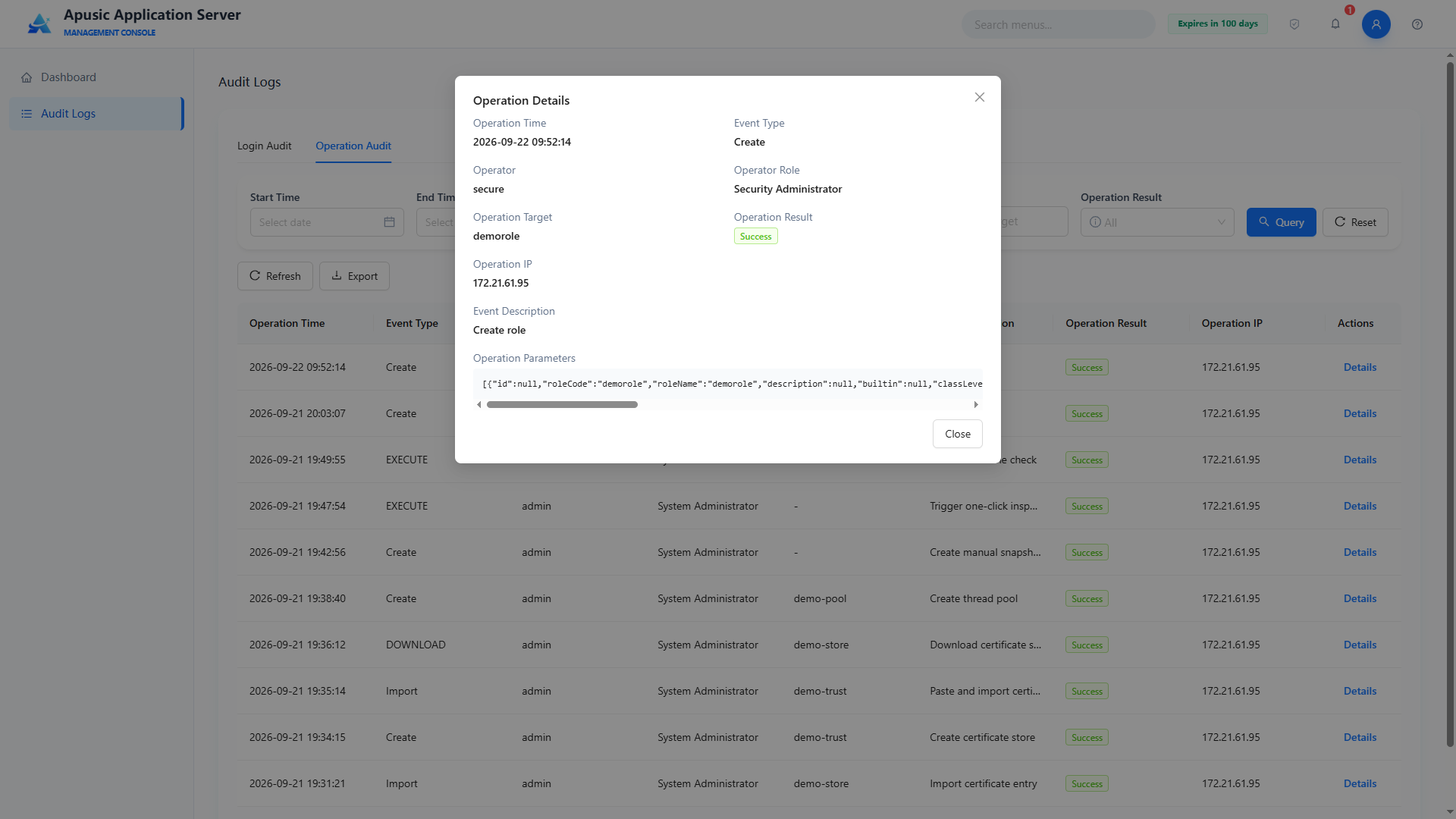The image size is (1456, 819).
Task: Open the user profile avatar icon
Action: tap(1376, 24)
